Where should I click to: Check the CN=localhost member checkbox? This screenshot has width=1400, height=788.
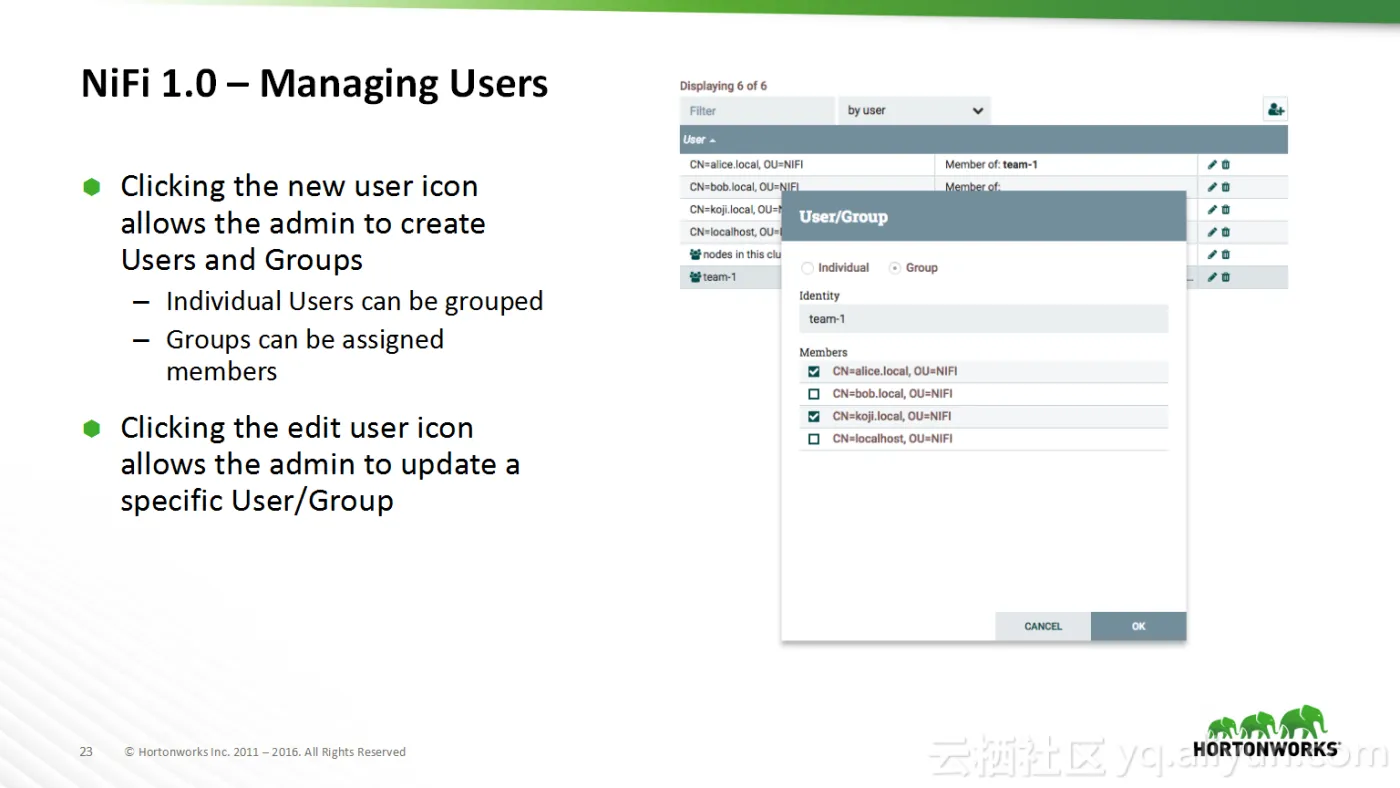point(814,439)
